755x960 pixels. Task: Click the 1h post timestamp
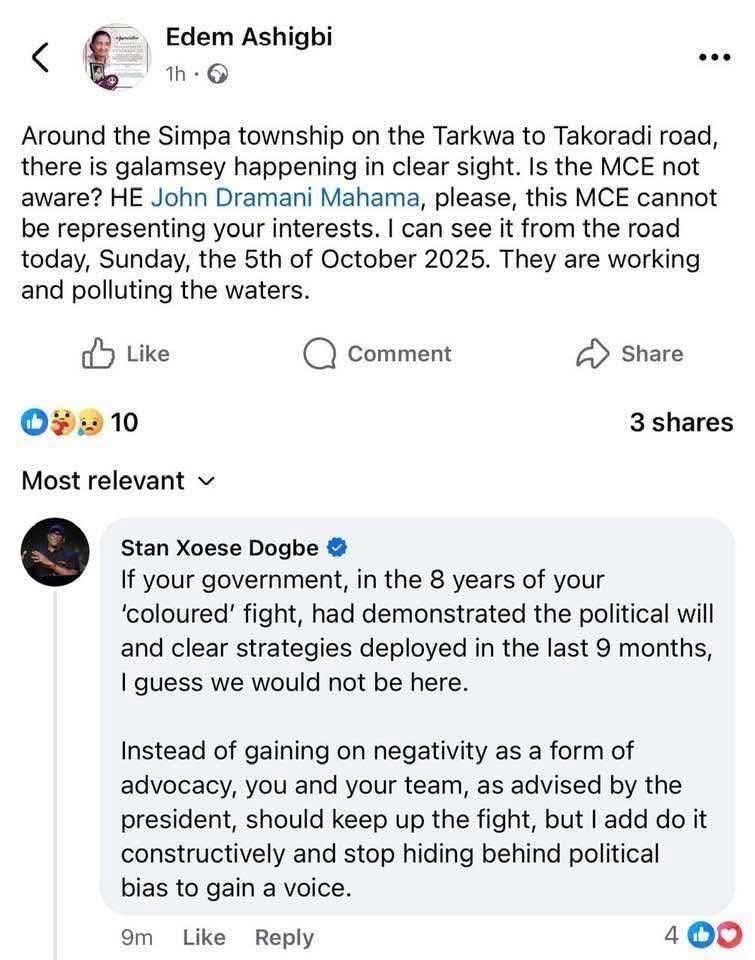pyautogui.click(x=176, y=74)
